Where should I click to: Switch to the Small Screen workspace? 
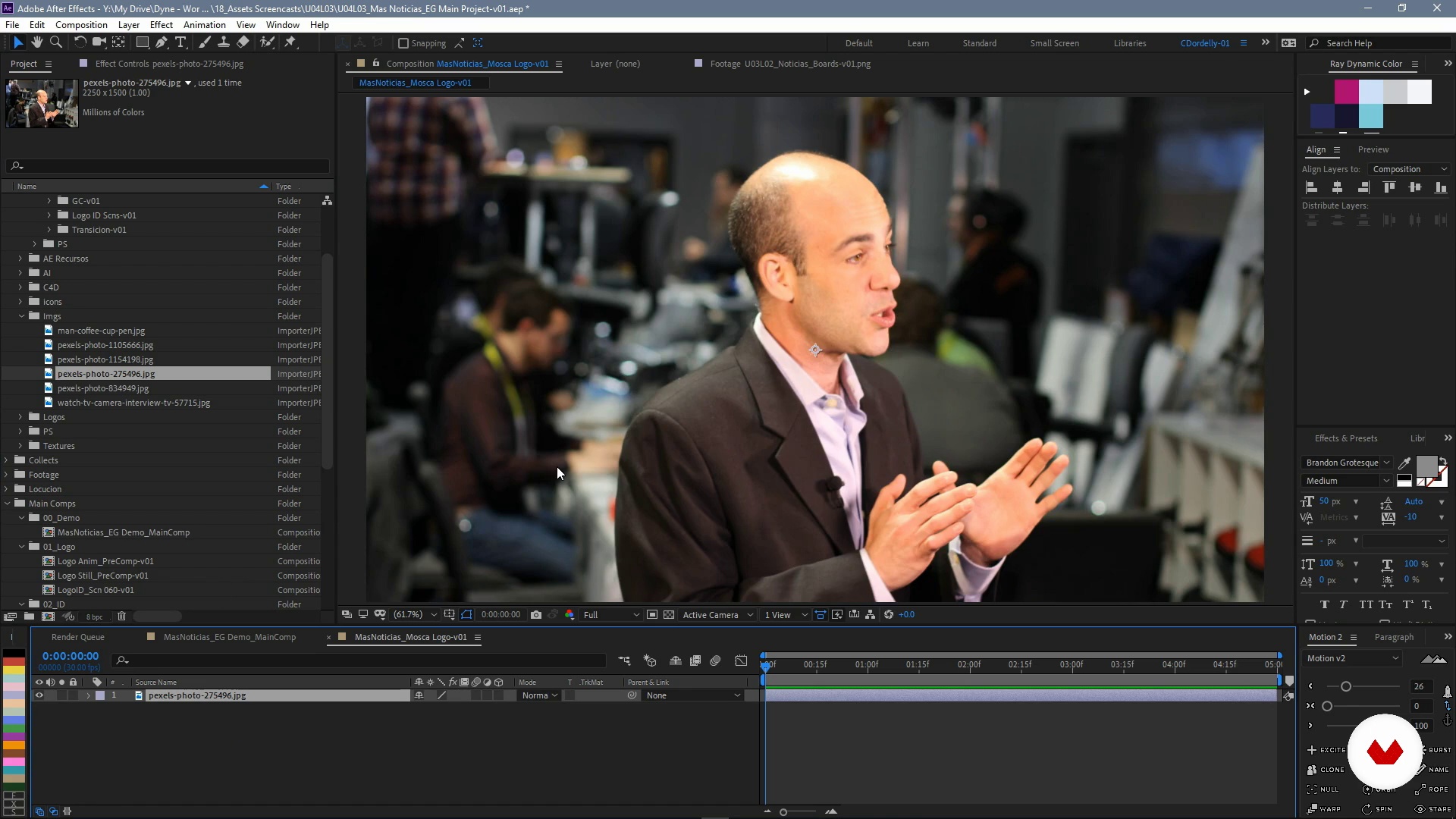1055,43
